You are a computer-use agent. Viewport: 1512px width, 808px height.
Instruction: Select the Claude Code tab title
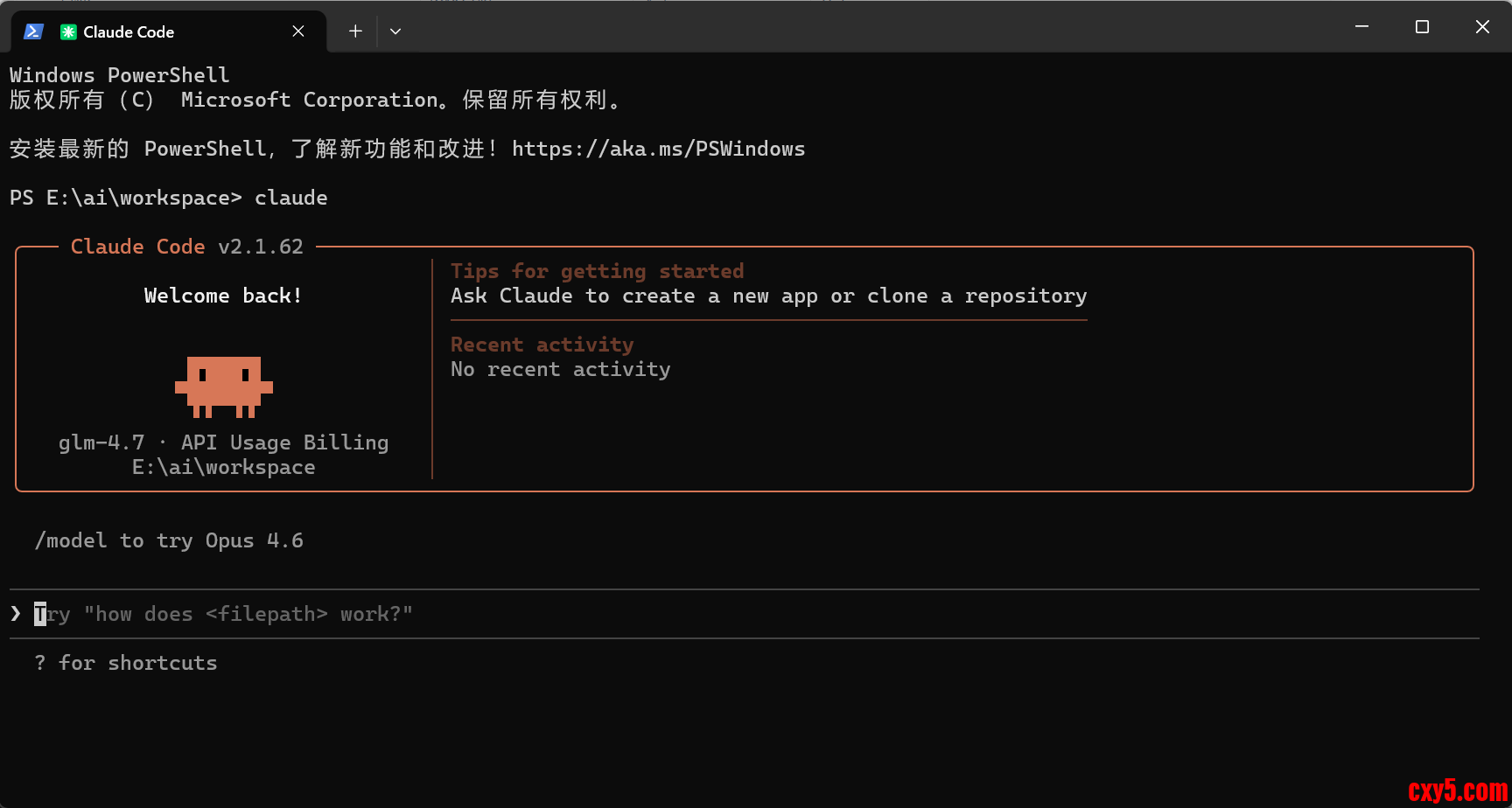(129, 32)
